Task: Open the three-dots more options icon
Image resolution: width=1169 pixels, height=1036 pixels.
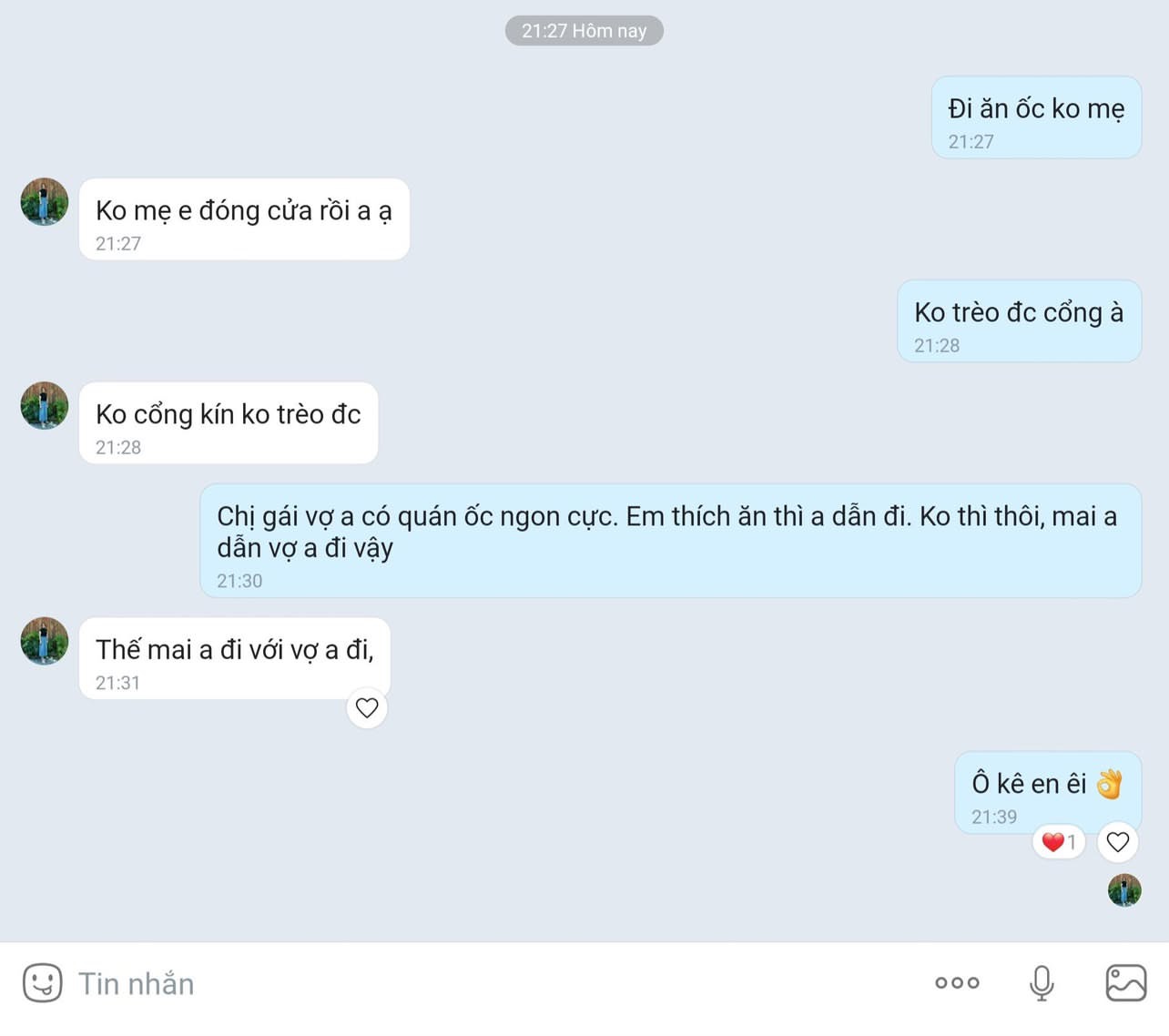Action: [x=957, y=983]
